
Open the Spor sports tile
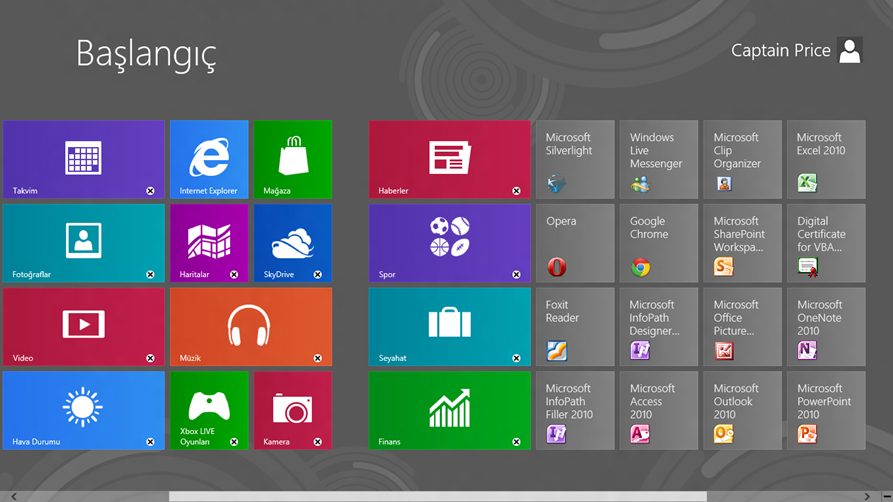coord(449,243)
